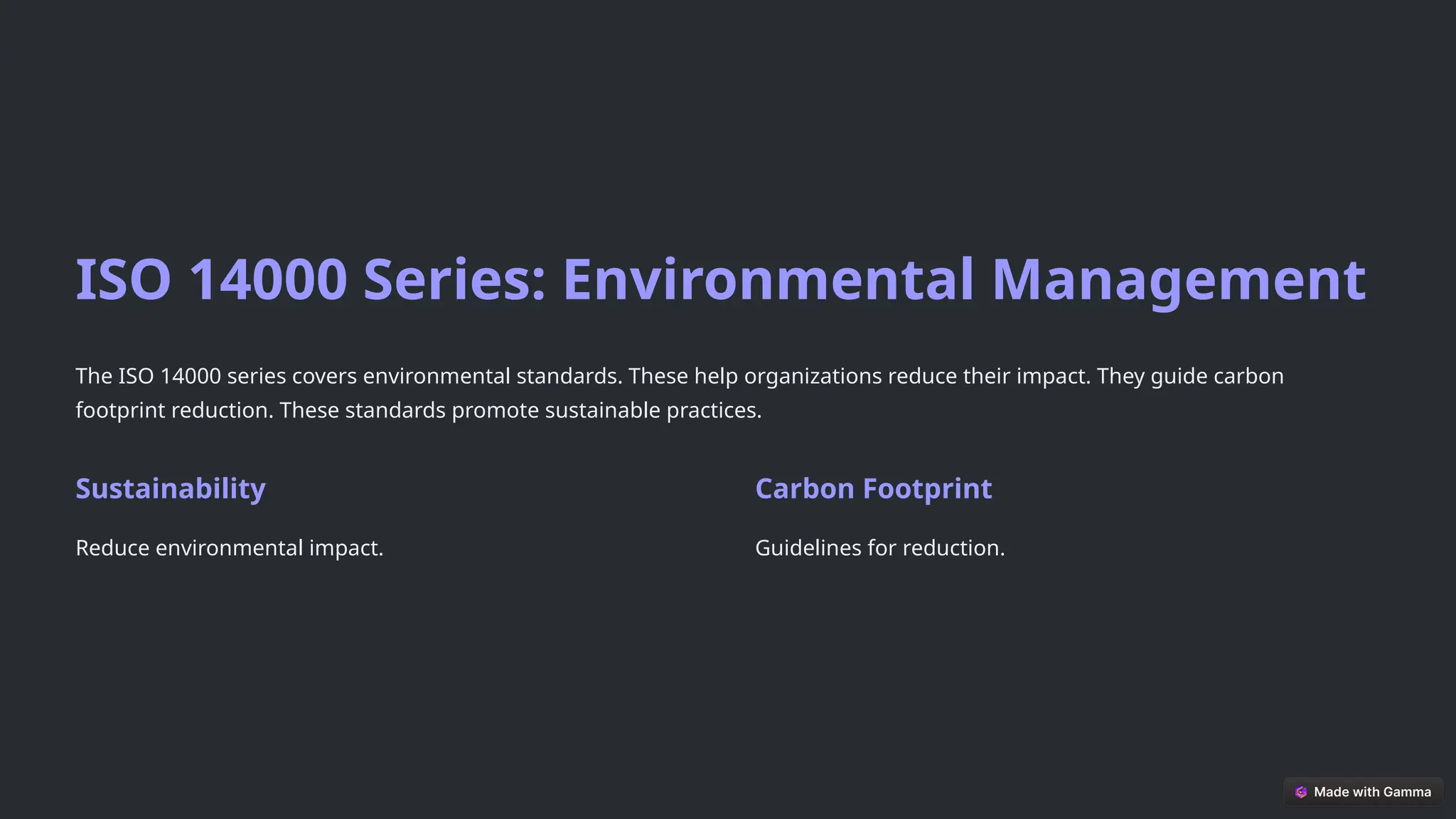This screenshot has width=1456, height=819.
Task: Select the Guidelines for reduction text
Action: click(x=879, y=548)
